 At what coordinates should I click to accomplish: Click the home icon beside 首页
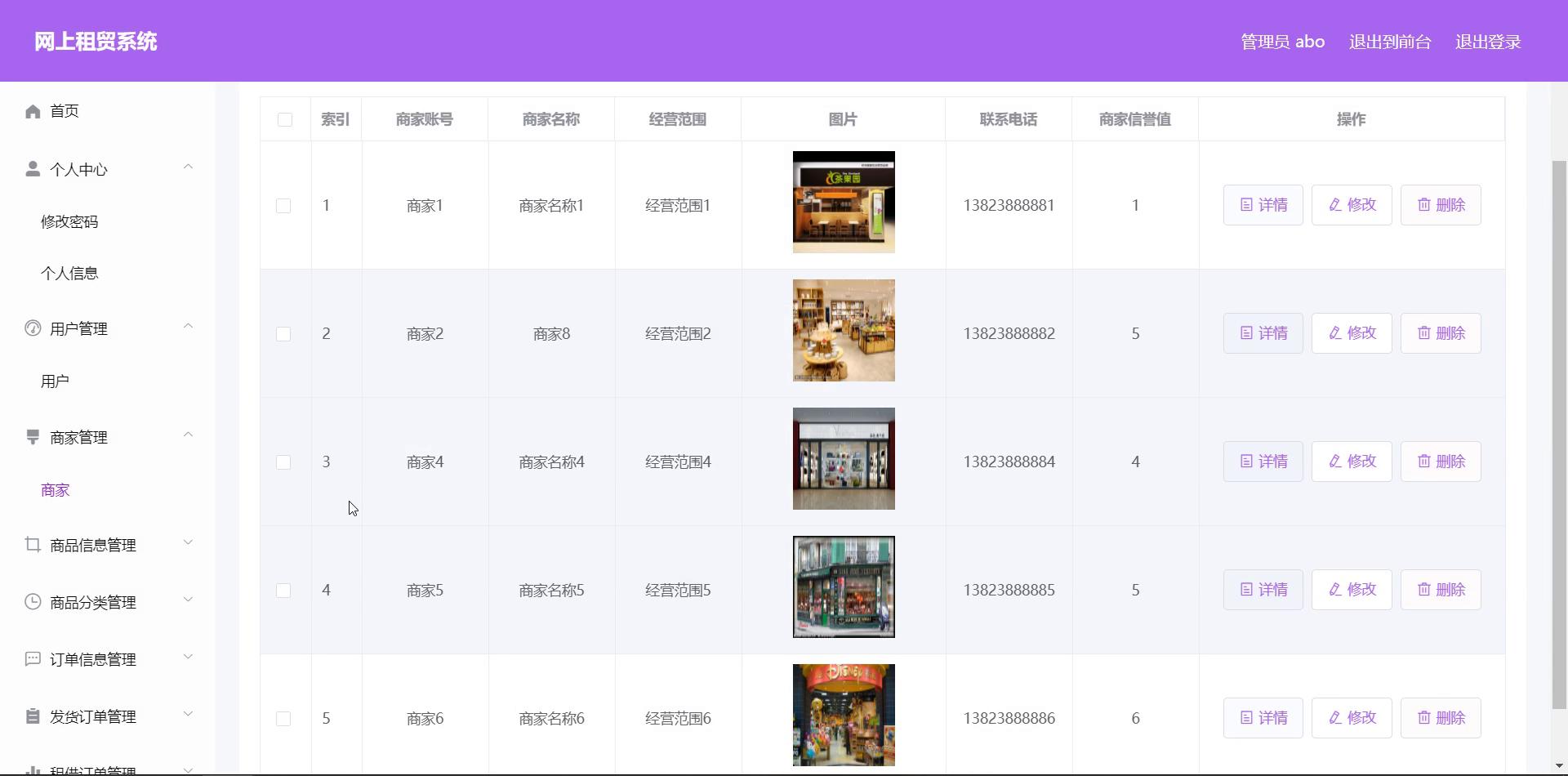[x=33, y=111]
